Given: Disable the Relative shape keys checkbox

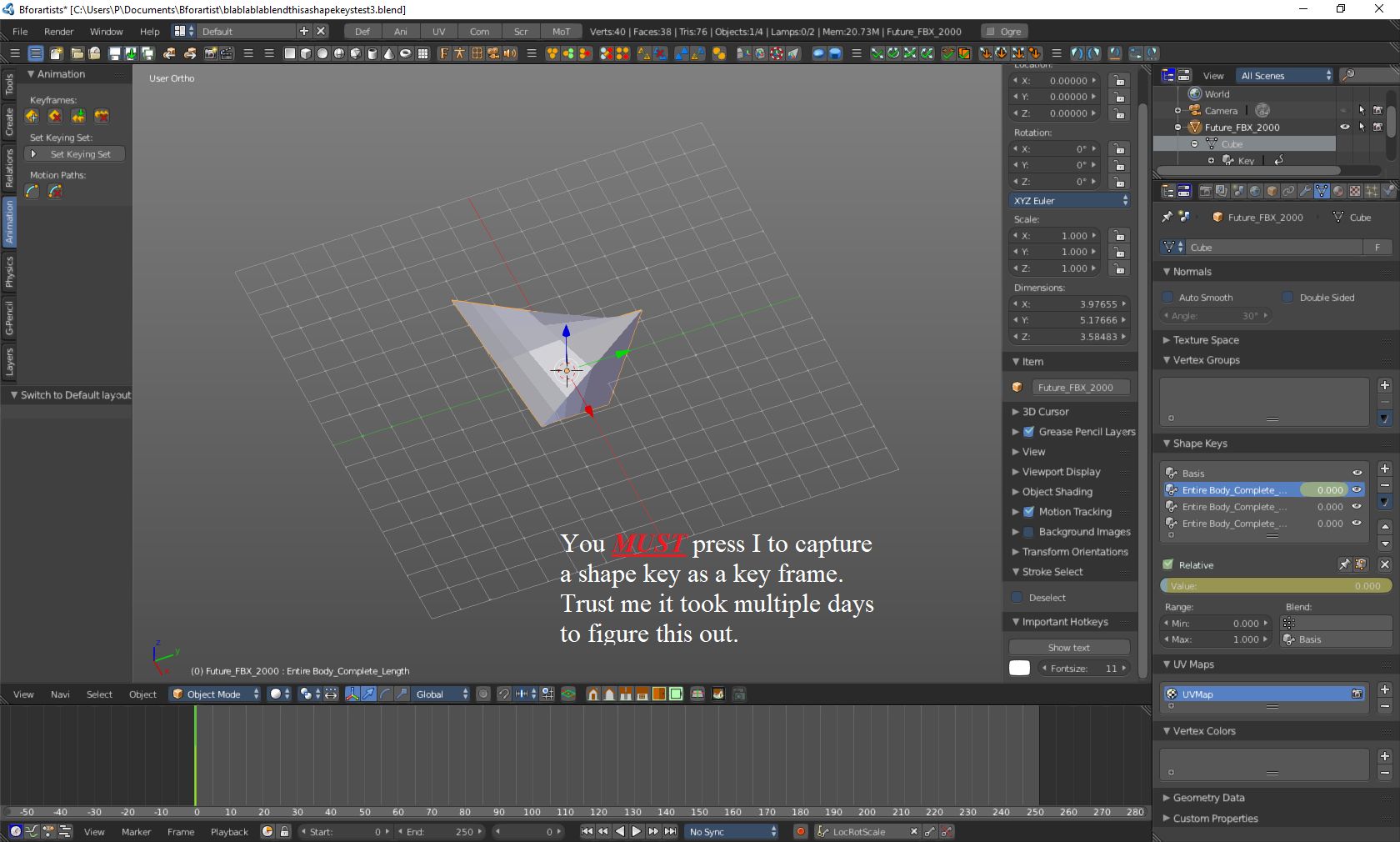Looking at the screenshot, I should 1168,565.
